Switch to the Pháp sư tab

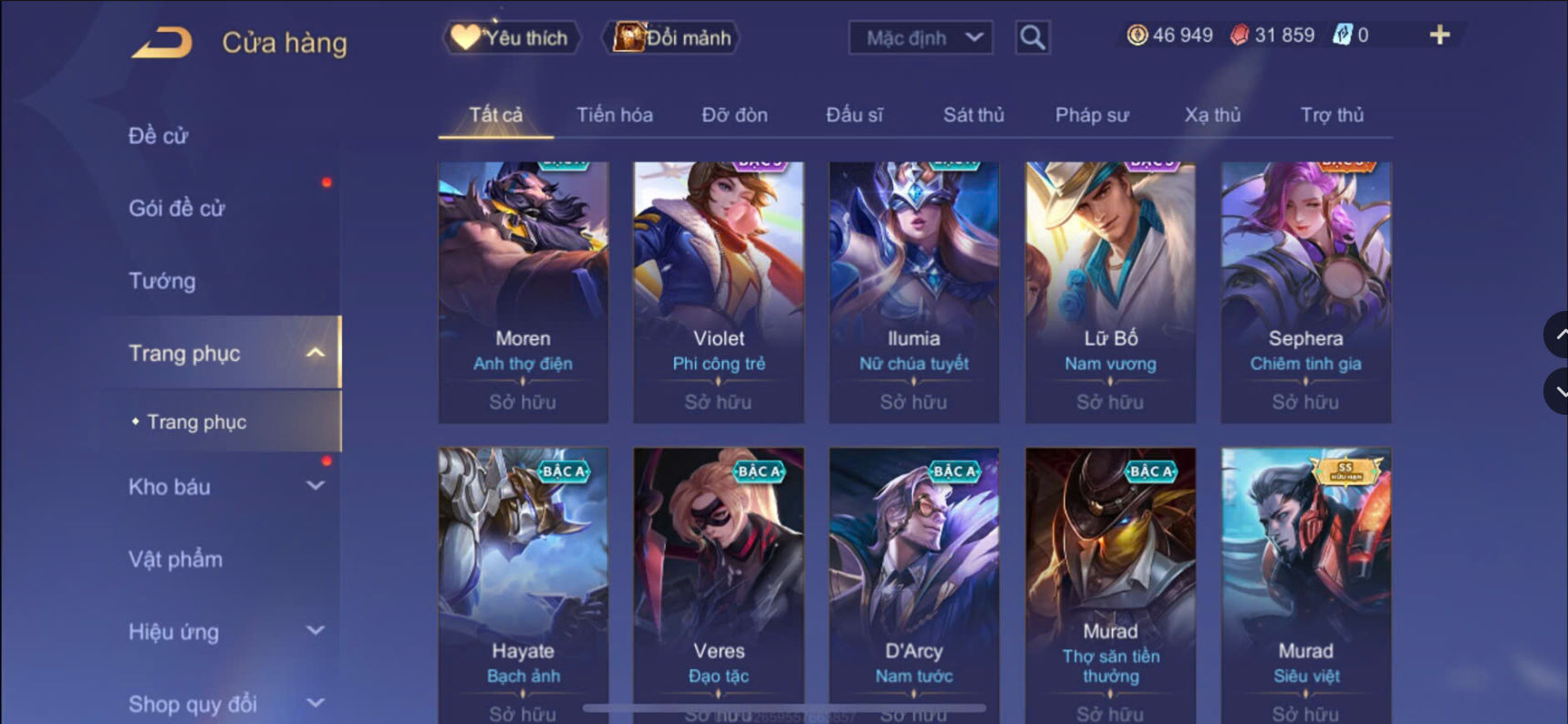[1092, 115]
